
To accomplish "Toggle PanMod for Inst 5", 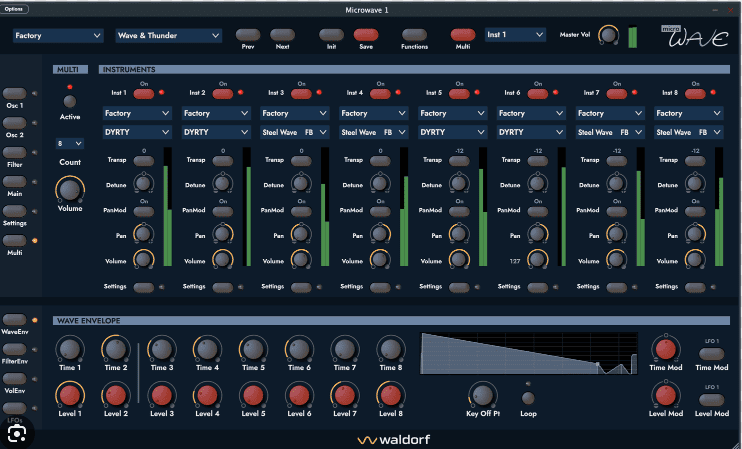I will [459, 211].
